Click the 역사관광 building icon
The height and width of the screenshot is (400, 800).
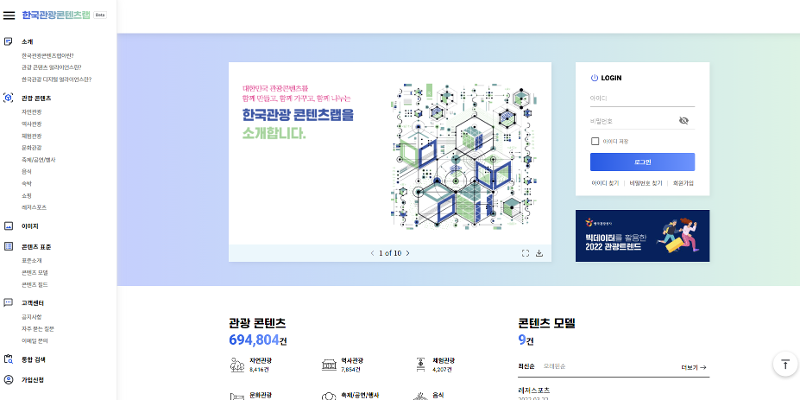330,364
